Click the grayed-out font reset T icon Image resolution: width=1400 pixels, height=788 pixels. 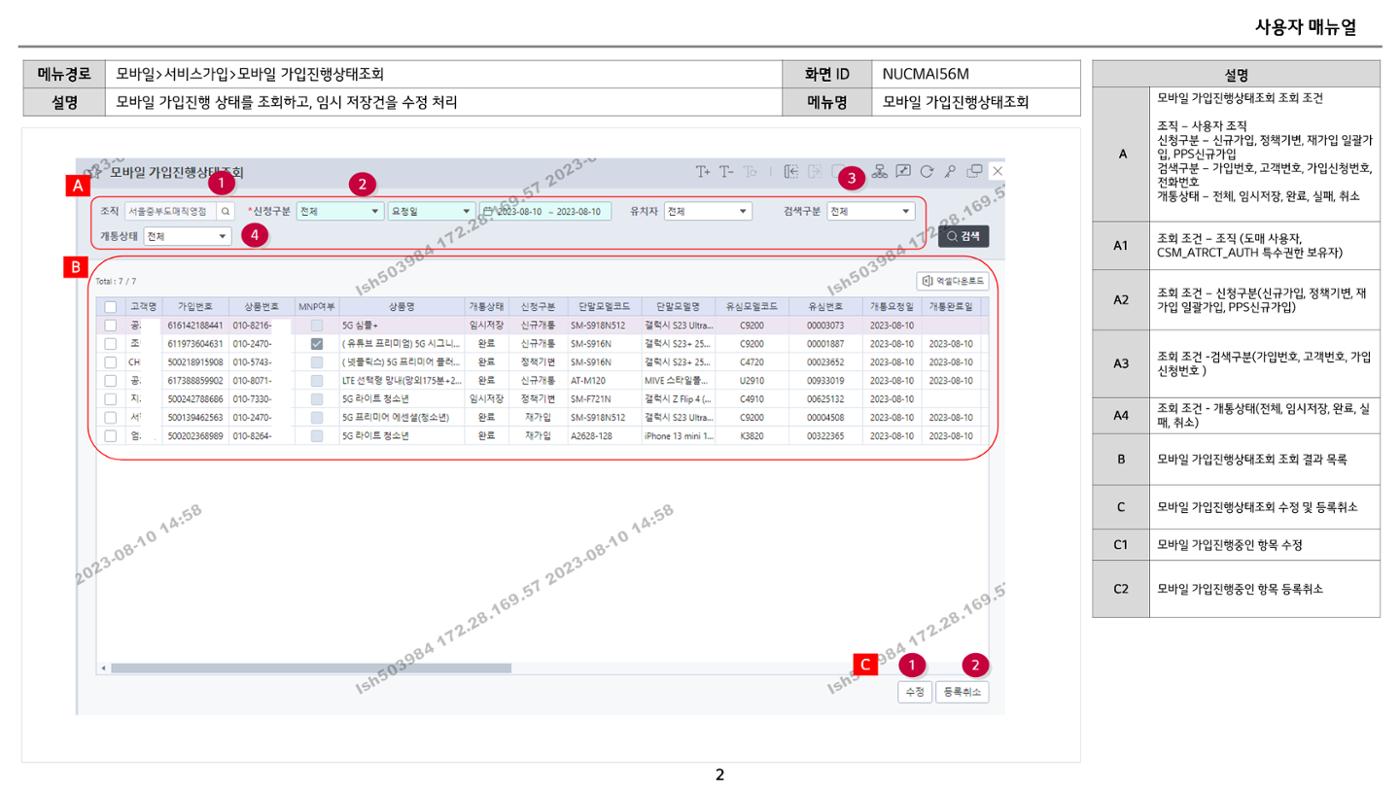click(750, 172)
